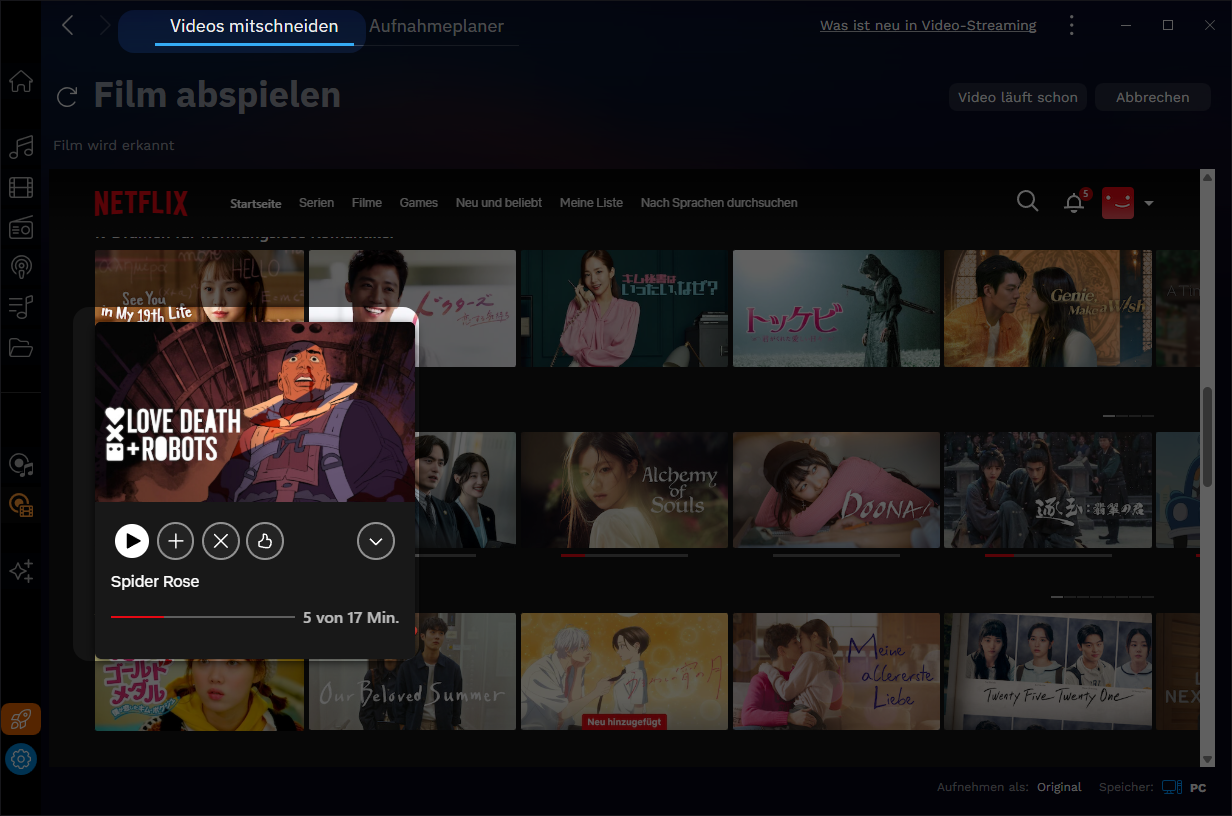Click the orange rocket icon in sidebar
1232x816 pixels.
[21, 719]
